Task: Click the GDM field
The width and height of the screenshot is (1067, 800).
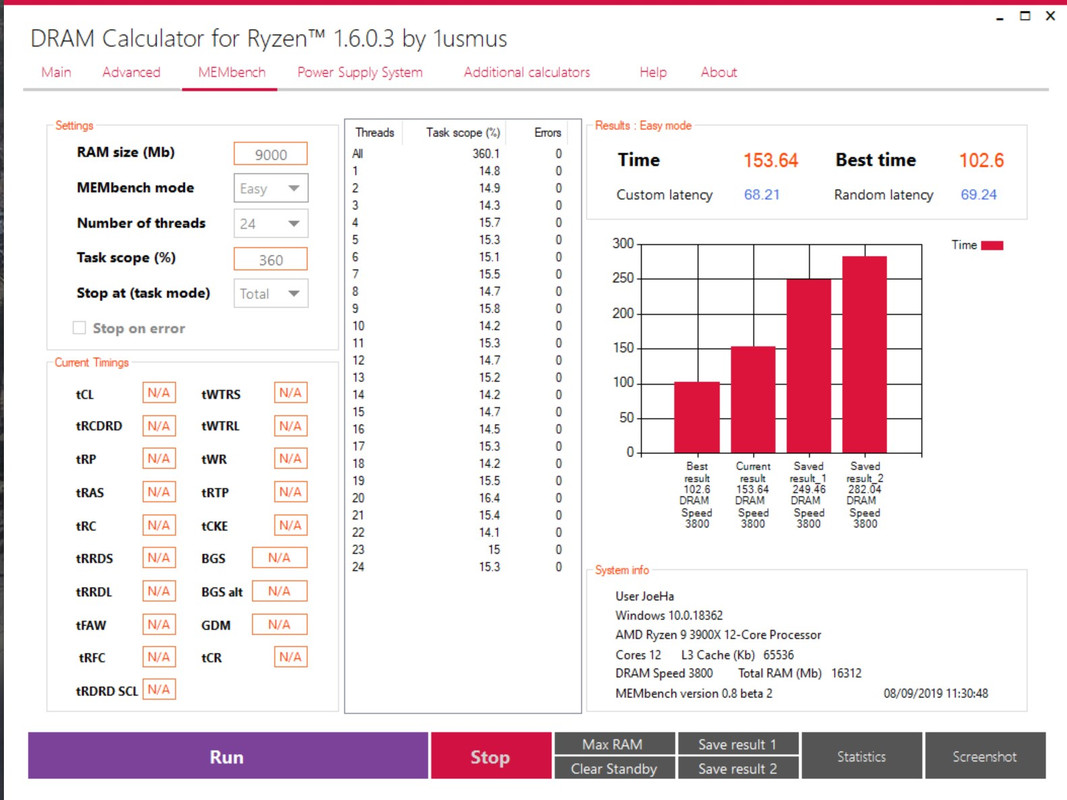Action: pos(280,624)
